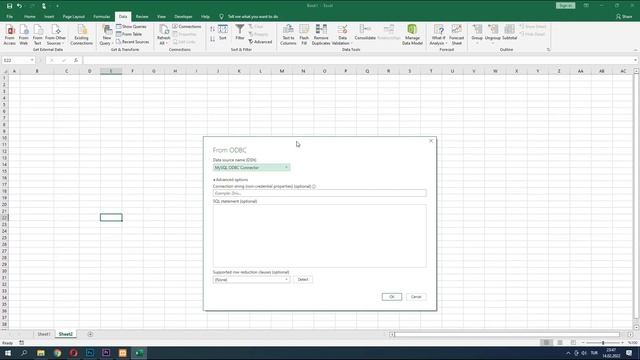Click the Sort Z to A icon
The image size is (640, 360).
212,39
